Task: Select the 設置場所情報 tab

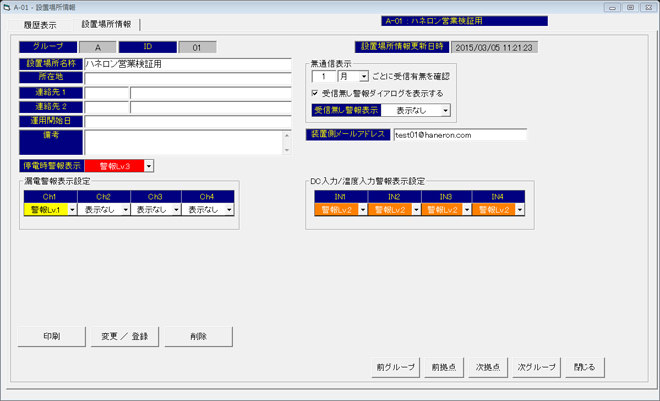Action: pos(106,24)
